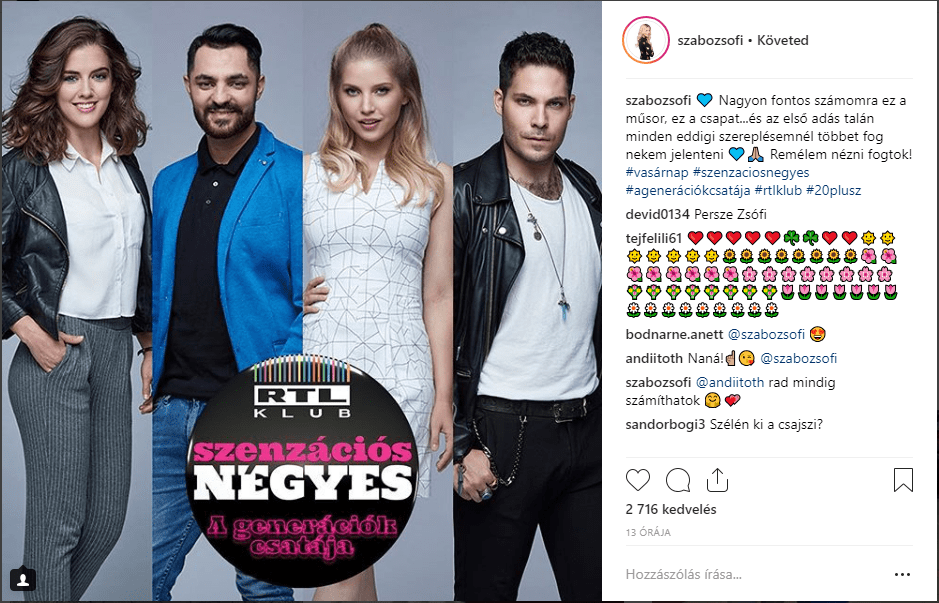
Task: Open the comment speech bubble icon
Action: (x=678, y=480)
